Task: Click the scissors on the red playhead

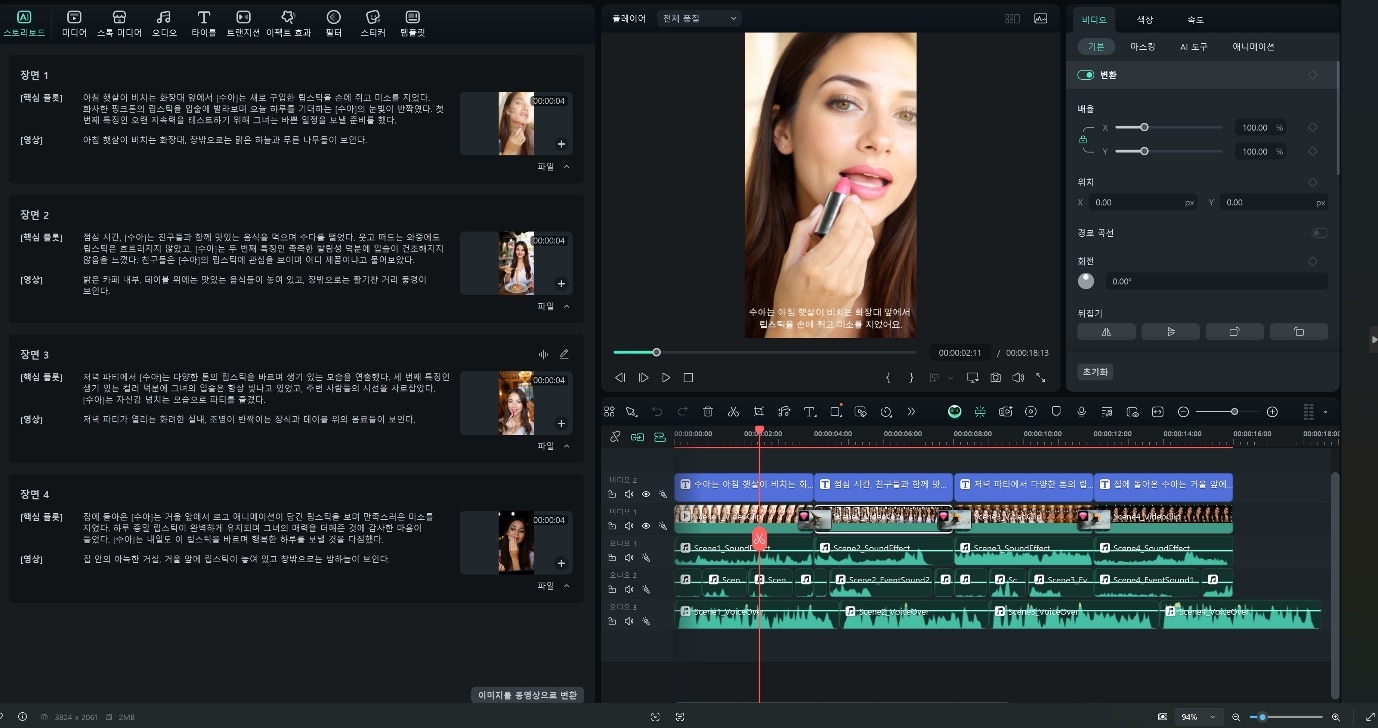Action: pos(759,540)
